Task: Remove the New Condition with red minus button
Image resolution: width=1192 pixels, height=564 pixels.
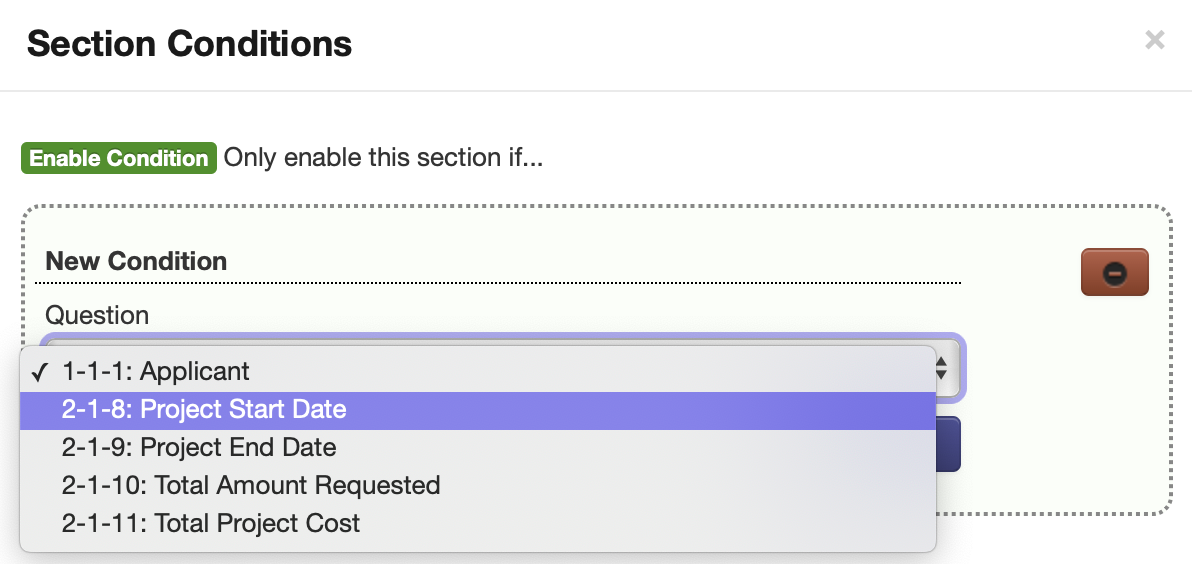Action: tap(1115, 273)
